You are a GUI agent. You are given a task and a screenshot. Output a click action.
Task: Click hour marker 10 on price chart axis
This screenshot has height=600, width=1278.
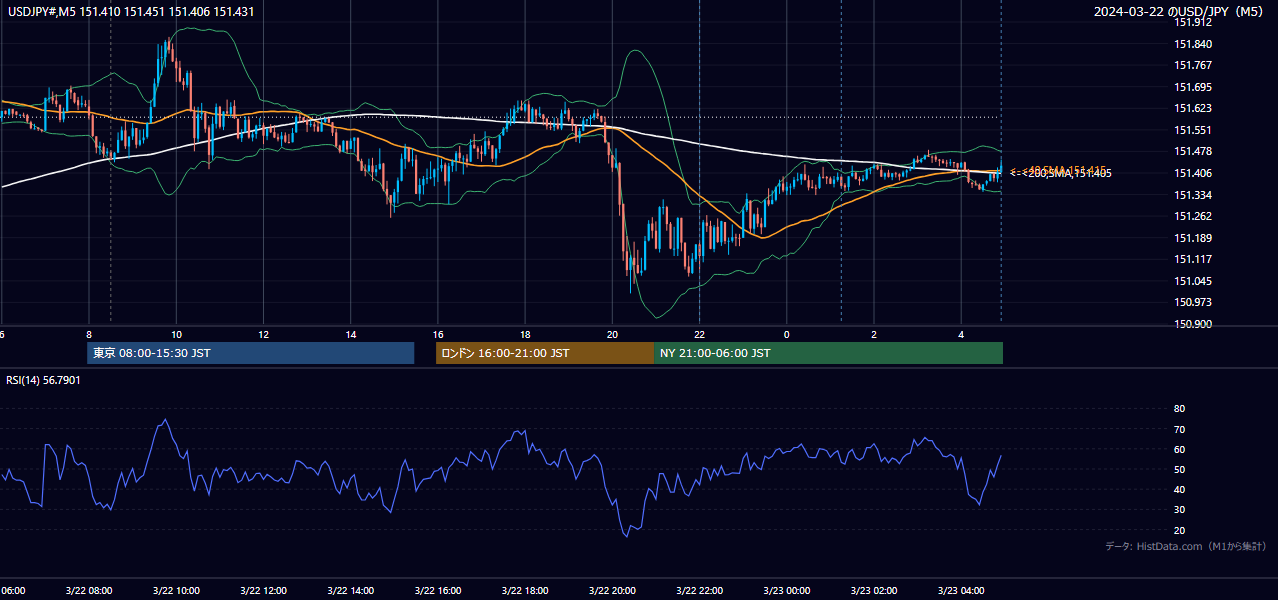click(x=176, y=334)
